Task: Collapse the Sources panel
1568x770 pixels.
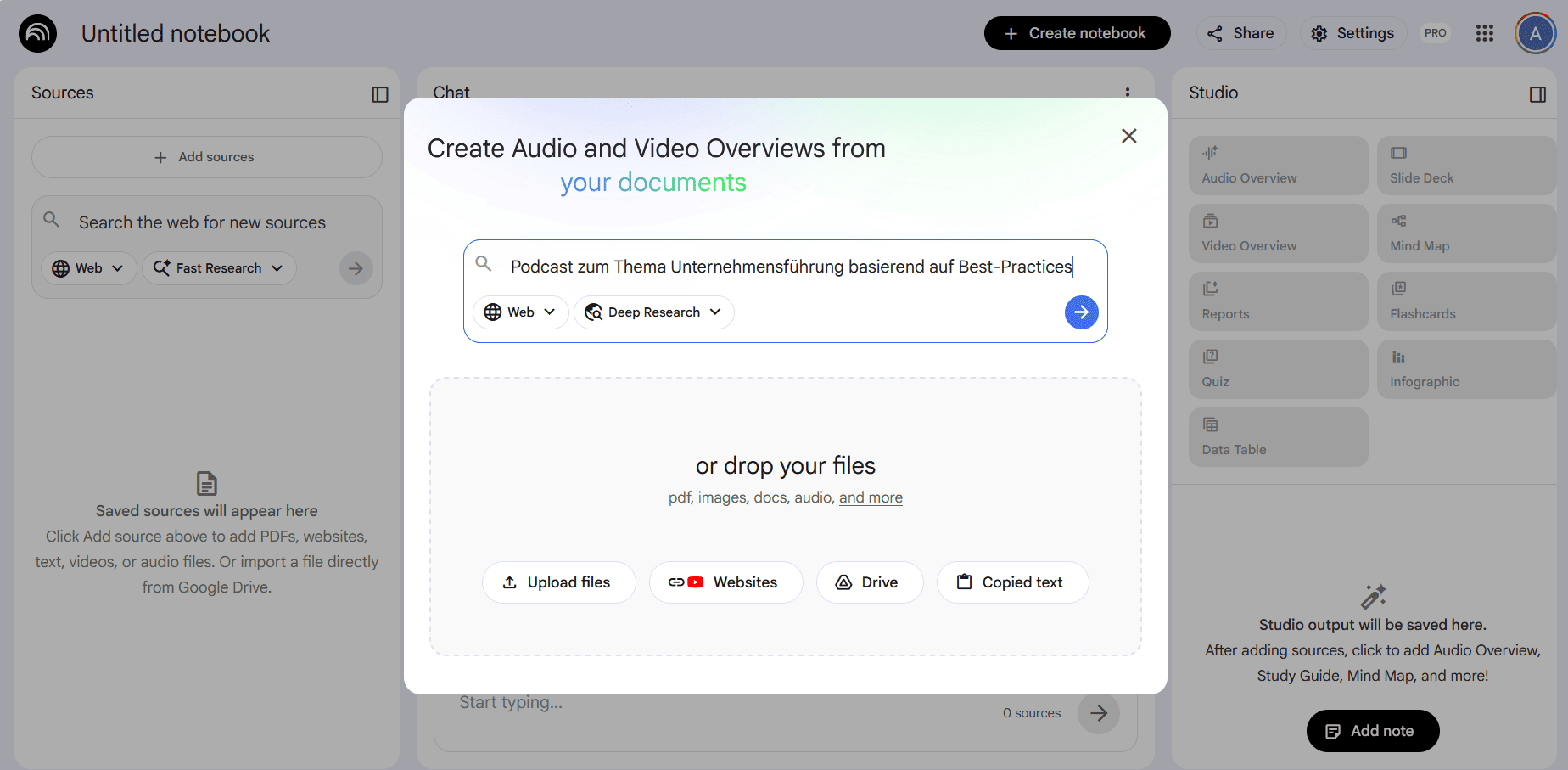Action: pyautogui.click(x=379, y=93)
